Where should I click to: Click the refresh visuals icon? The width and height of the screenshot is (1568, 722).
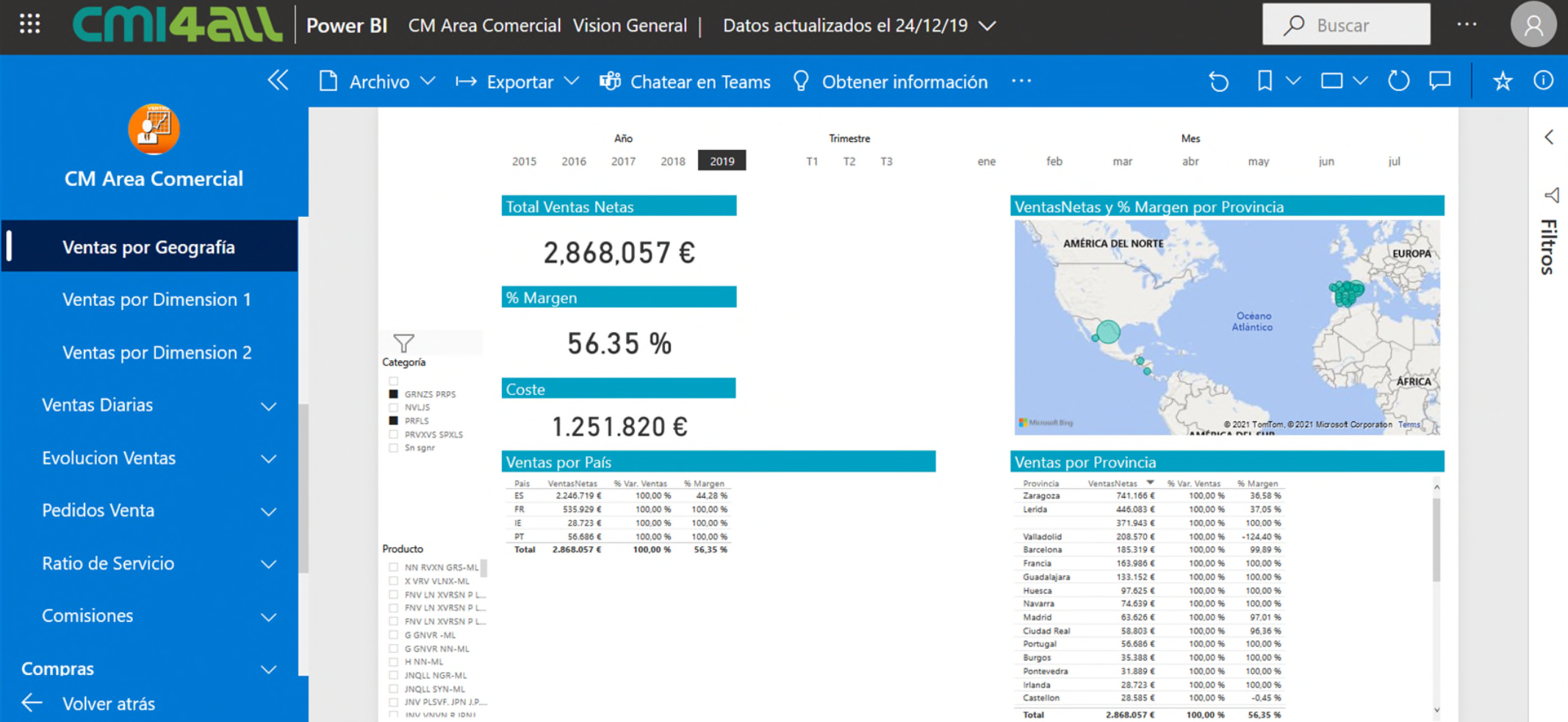point(1398,81)
